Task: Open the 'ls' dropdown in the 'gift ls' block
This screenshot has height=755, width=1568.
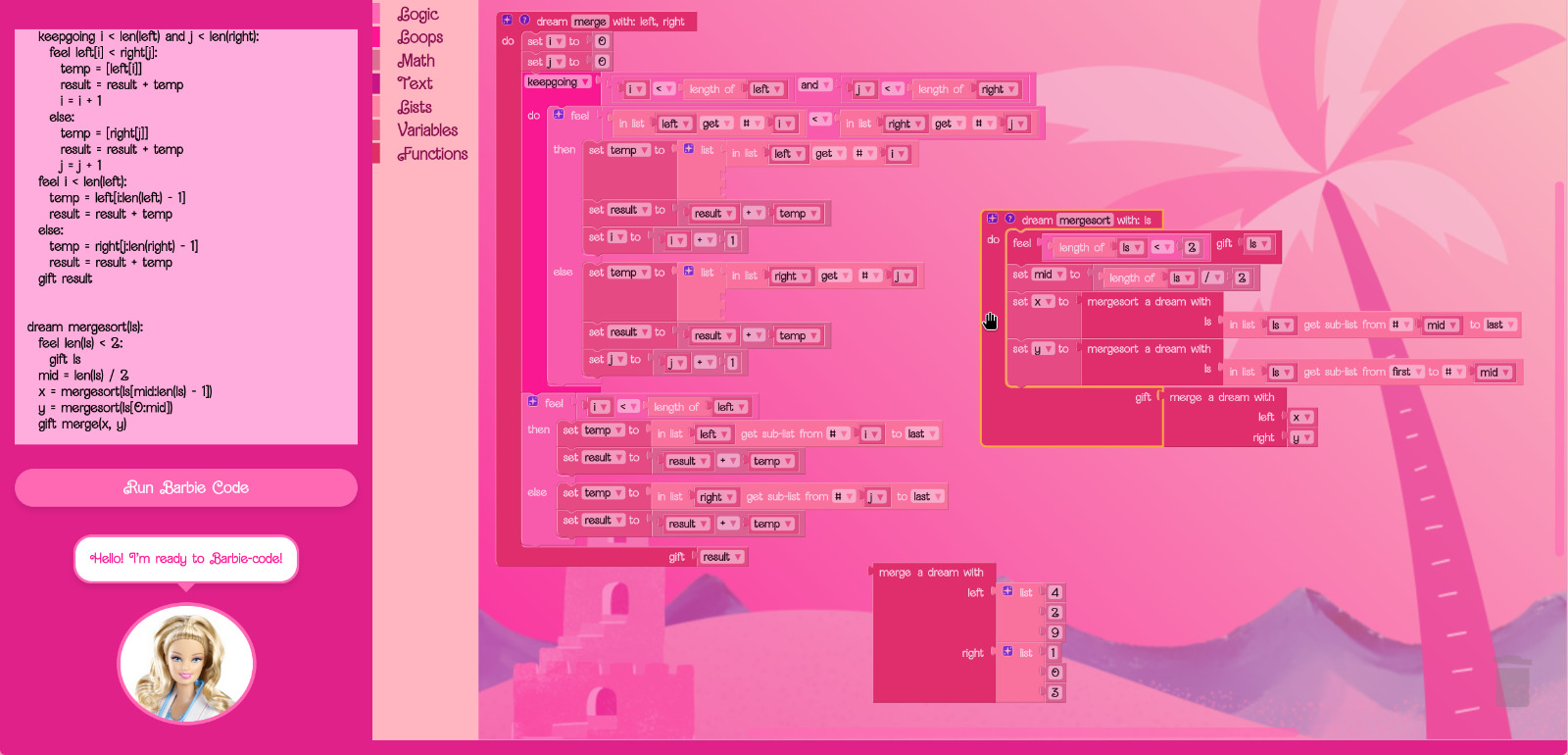Action: tap(1259, 244)
